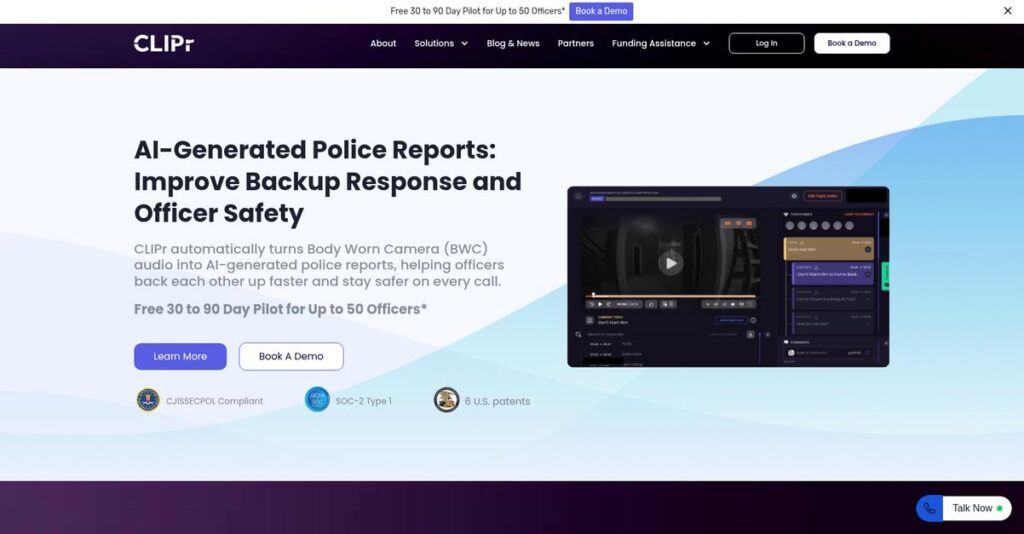Click the hero Book A Demo button
The width and height of the screenshot is (1024, 534).
tap(291, 356)
